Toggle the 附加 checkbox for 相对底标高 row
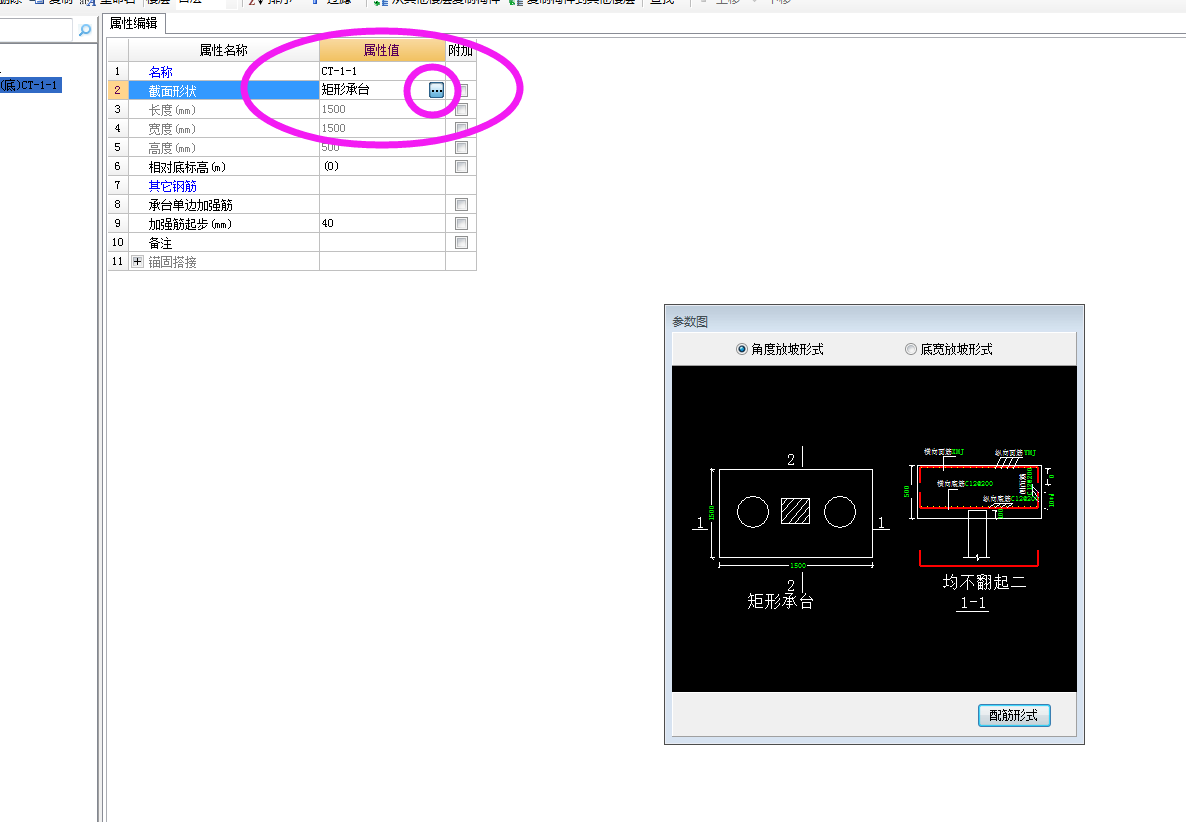Screen dimensions: 1186x822 (461, 166)
